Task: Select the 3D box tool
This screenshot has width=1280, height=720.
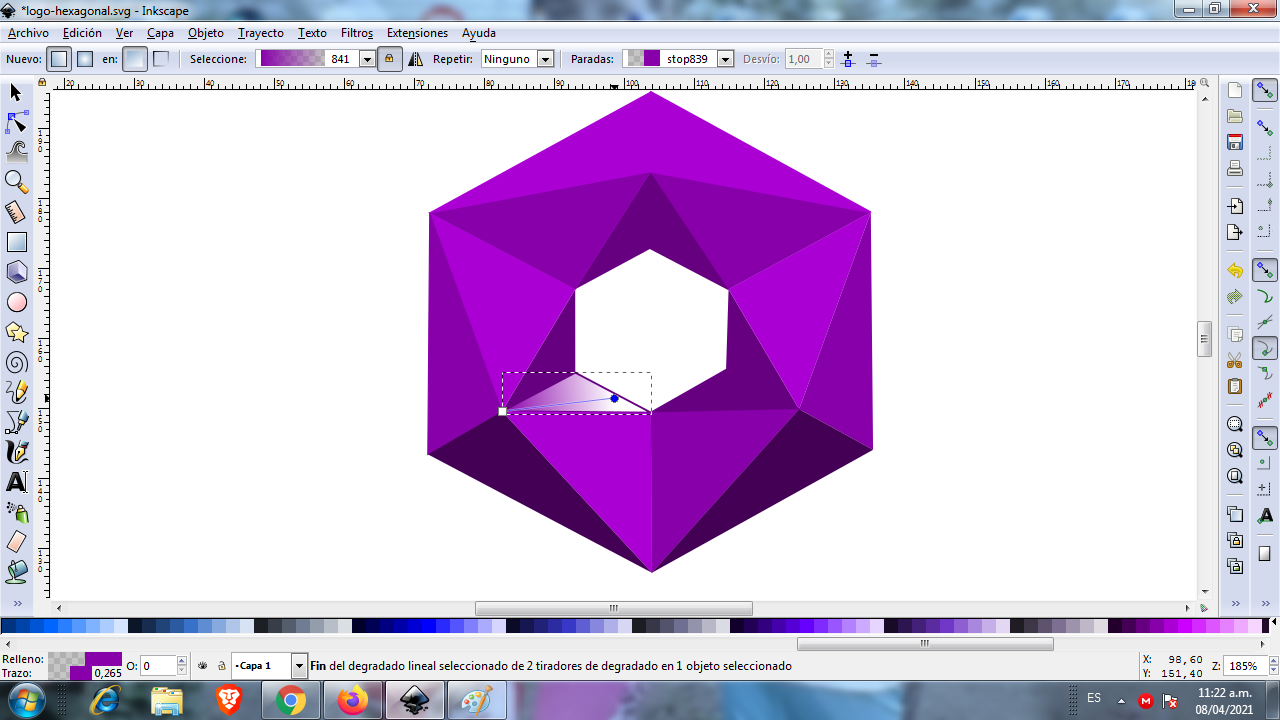Action: coord(16,272)
